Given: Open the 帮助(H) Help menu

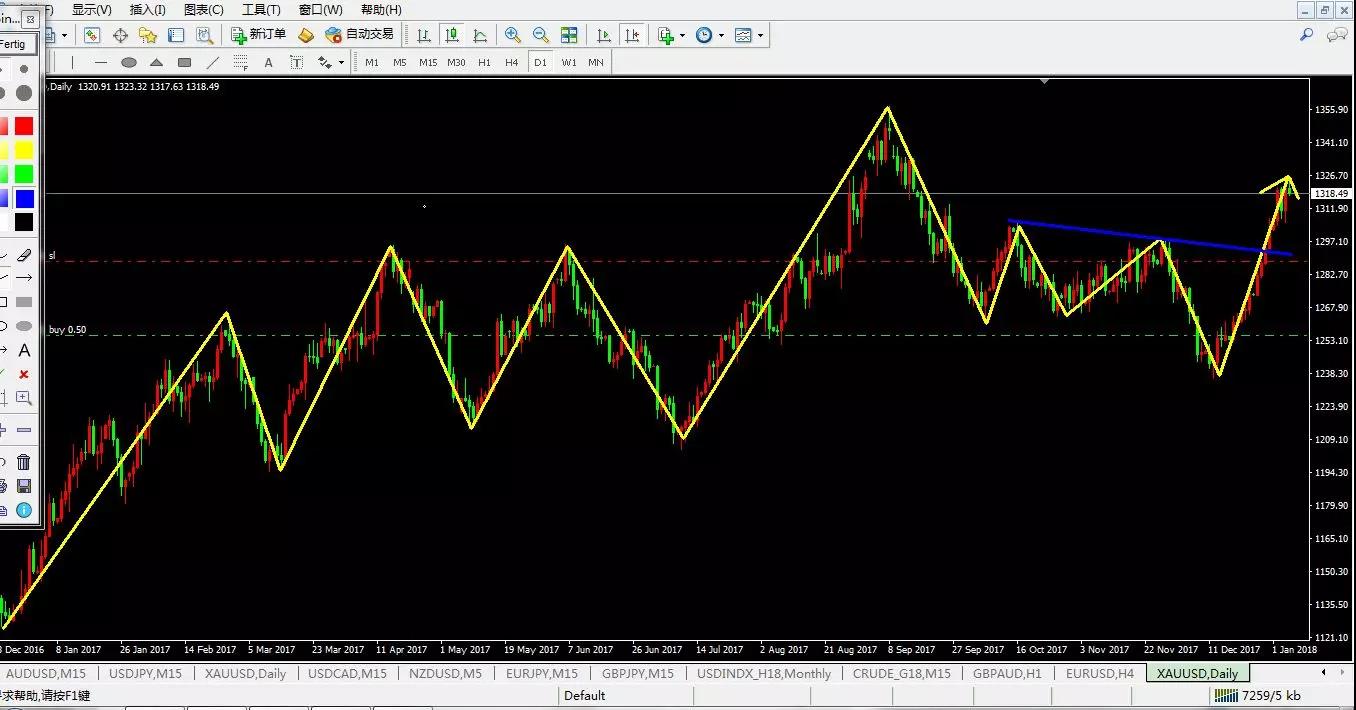Looking at the screenshot, I should click(x=381, y=10).
